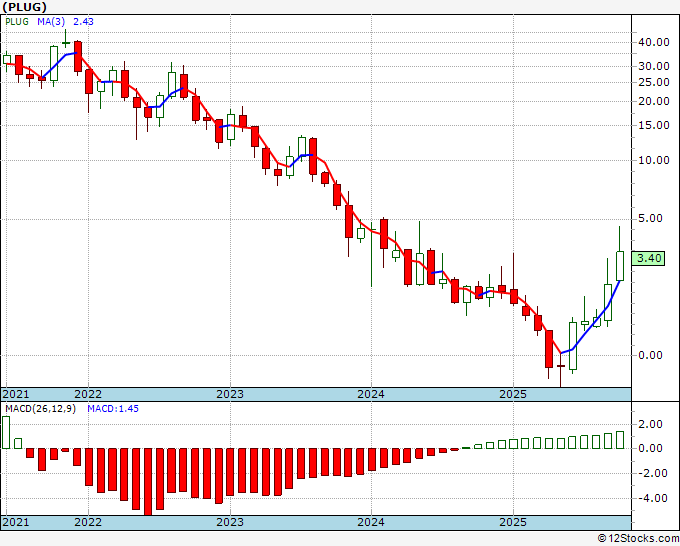Viewport: 680px width, 546px height.
Task: Click the 5.00 price axis label
Action: [651, 218]
